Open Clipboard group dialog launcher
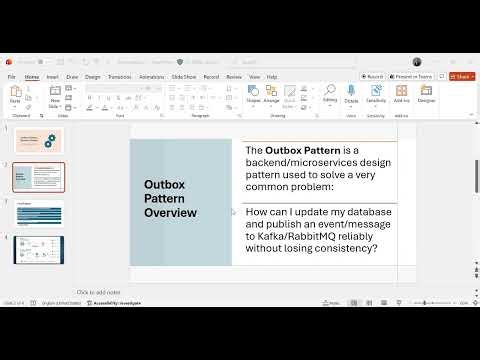Image resolution: width=480 pixels, height=360 pixels. click(x=42, y=116)
